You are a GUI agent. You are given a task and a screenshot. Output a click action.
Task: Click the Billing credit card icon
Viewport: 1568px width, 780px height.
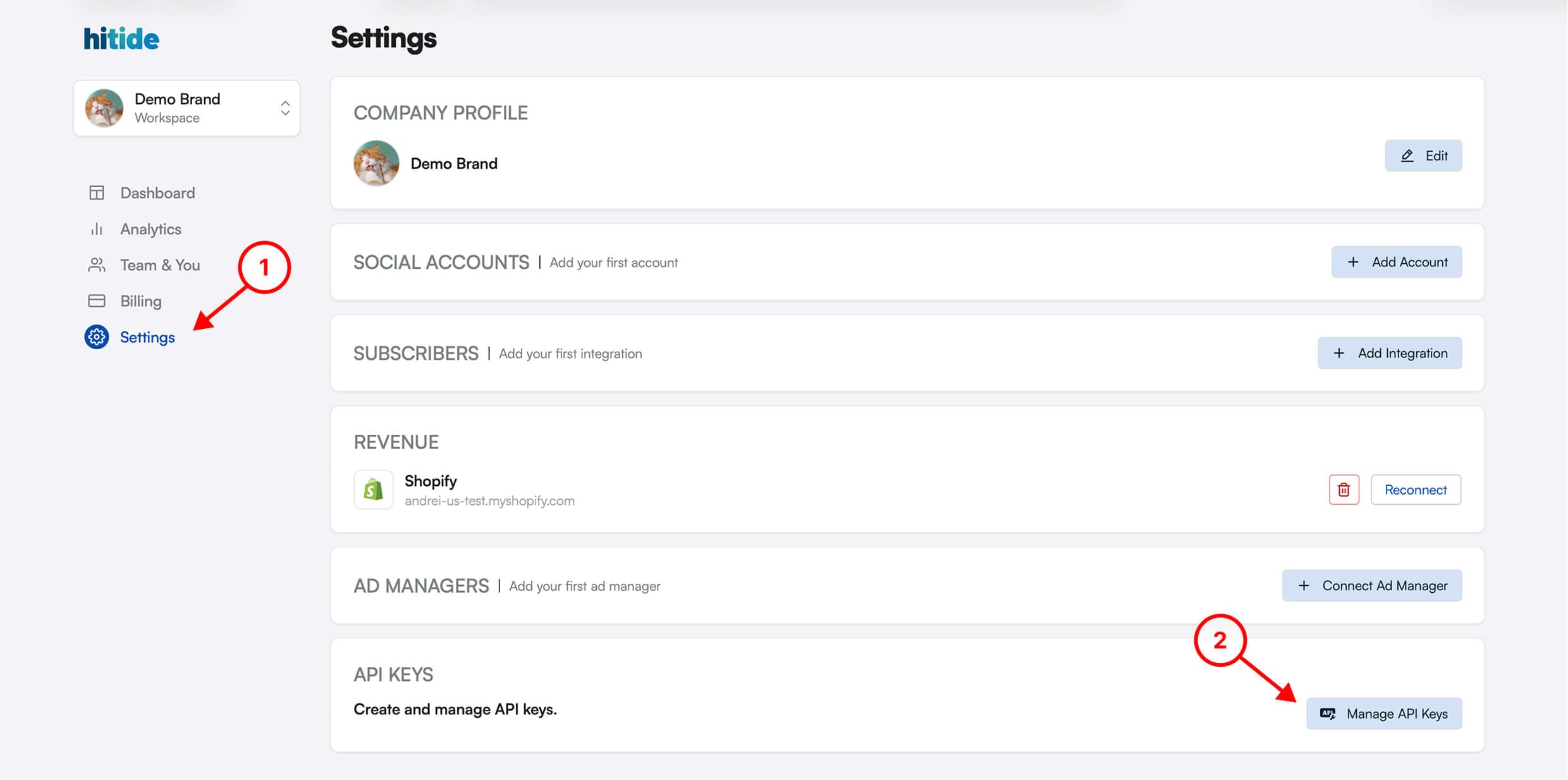[x=97, y=301]
